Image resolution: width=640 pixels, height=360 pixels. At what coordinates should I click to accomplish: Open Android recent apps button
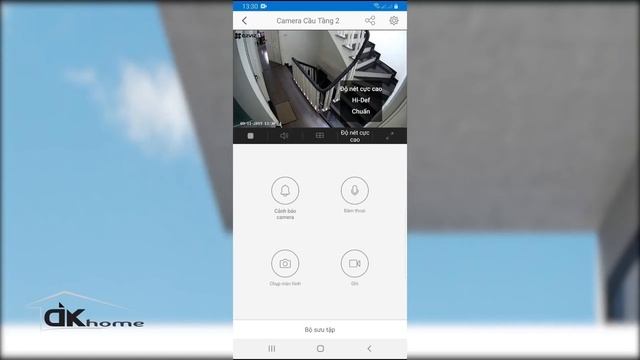271,349
